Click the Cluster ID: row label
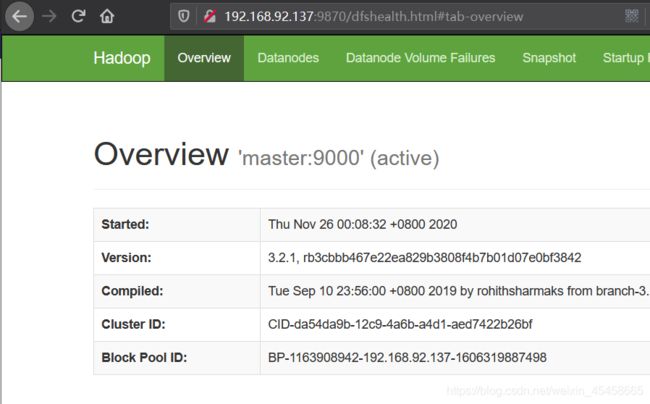The image size is (650, 404). pos(133,324)
